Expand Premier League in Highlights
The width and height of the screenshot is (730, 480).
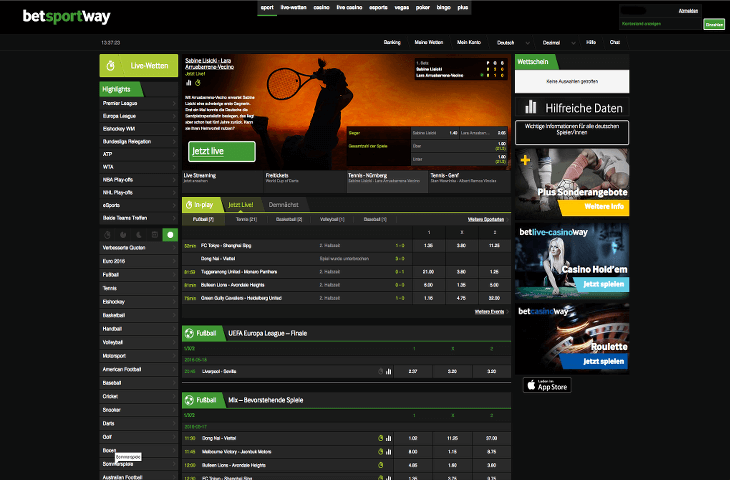click(x=139, y=103)
